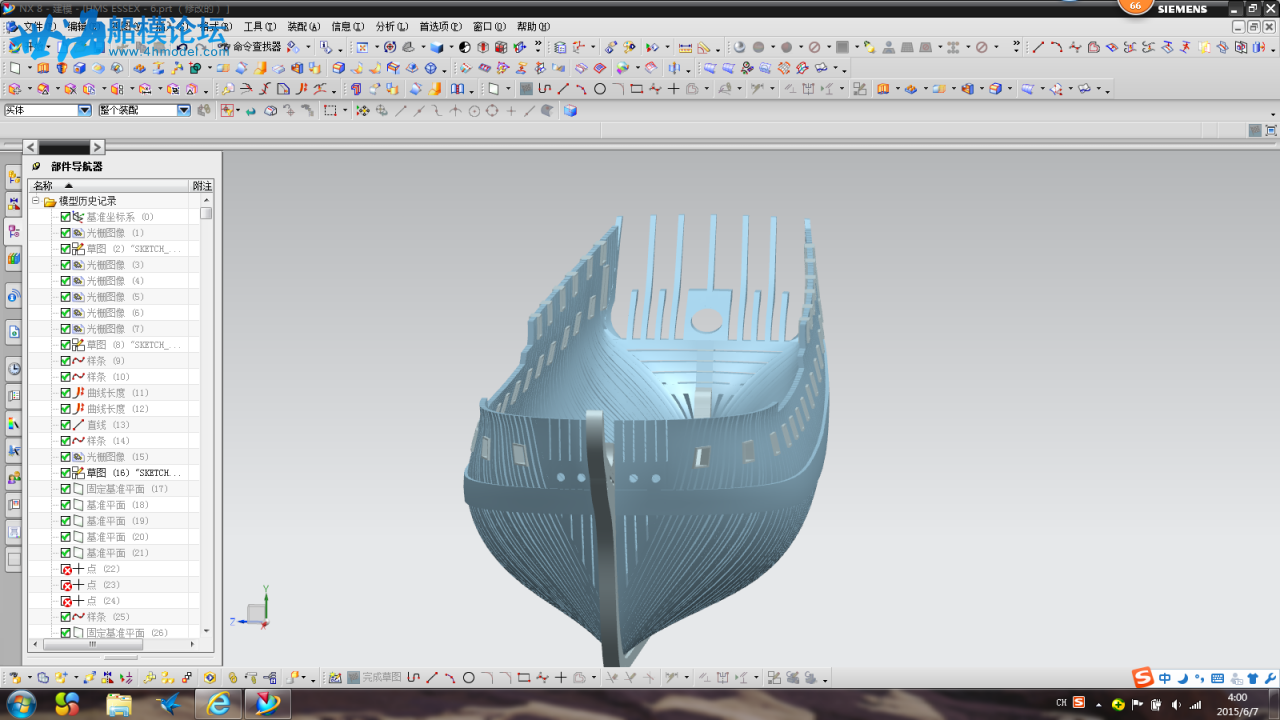
Task: Open the Reuse Library sidebar tab
Action: coord(14,259)
